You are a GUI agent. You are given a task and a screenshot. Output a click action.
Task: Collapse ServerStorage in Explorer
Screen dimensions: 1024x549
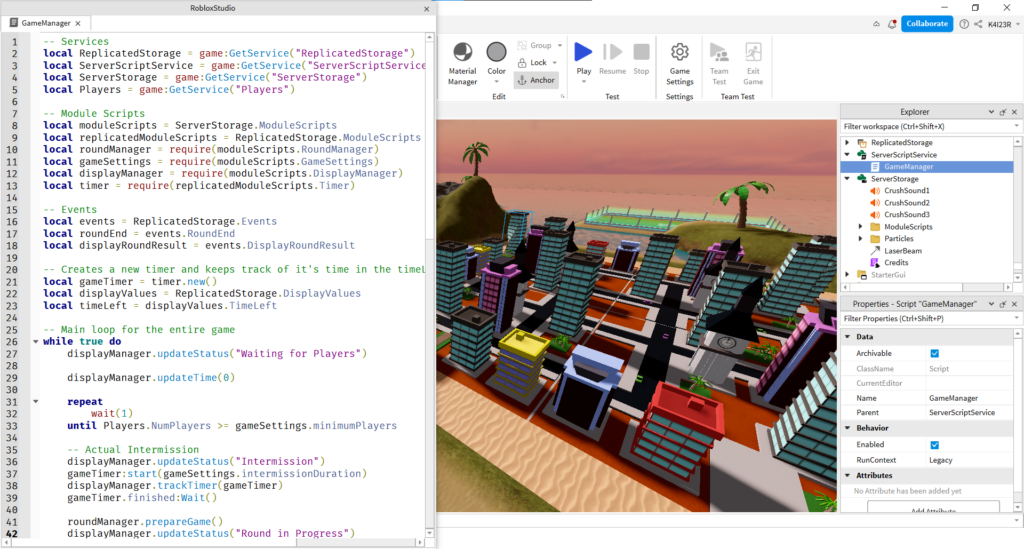coord(847,178)
